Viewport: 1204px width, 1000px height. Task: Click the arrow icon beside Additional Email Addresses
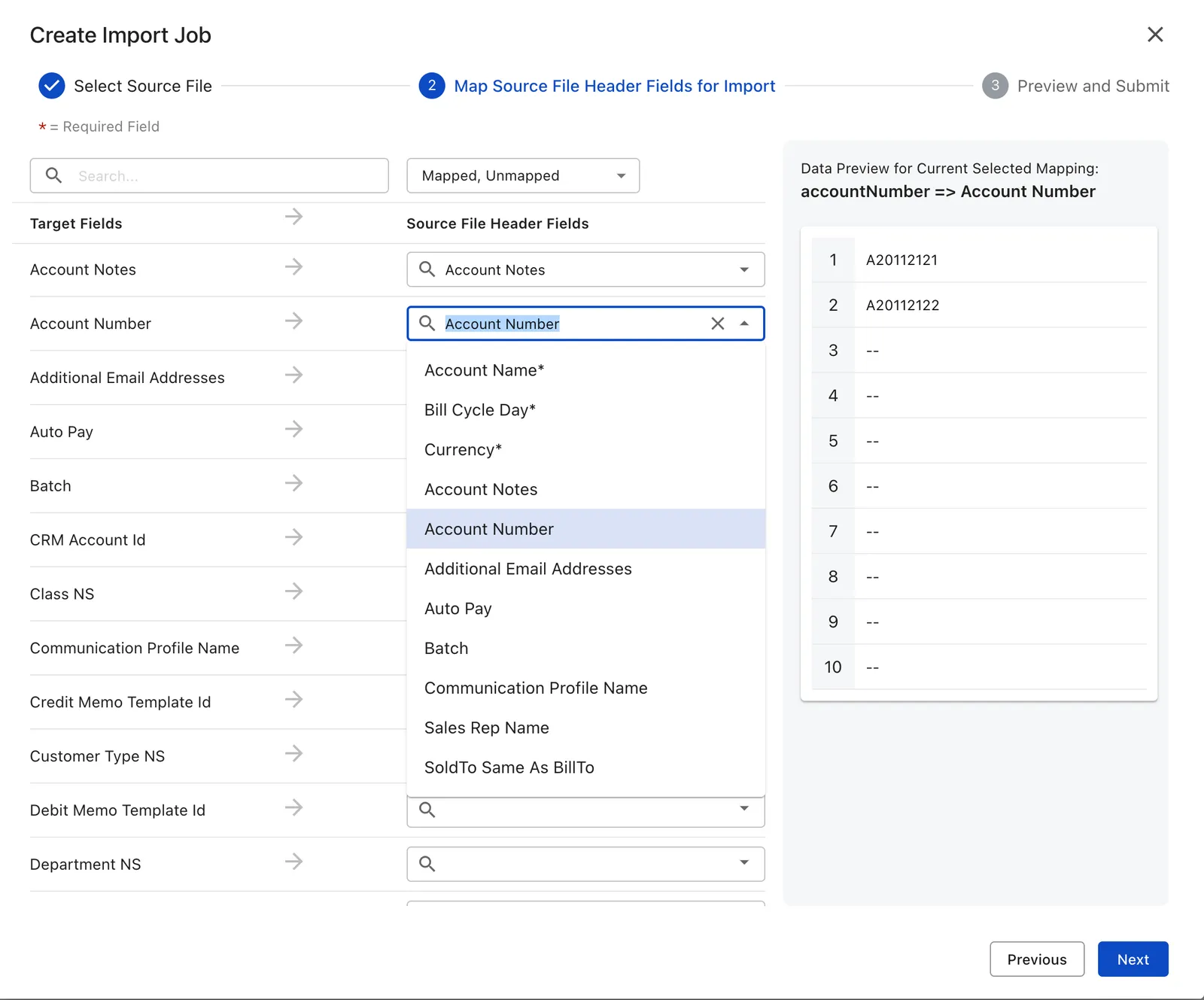(294, 375)
